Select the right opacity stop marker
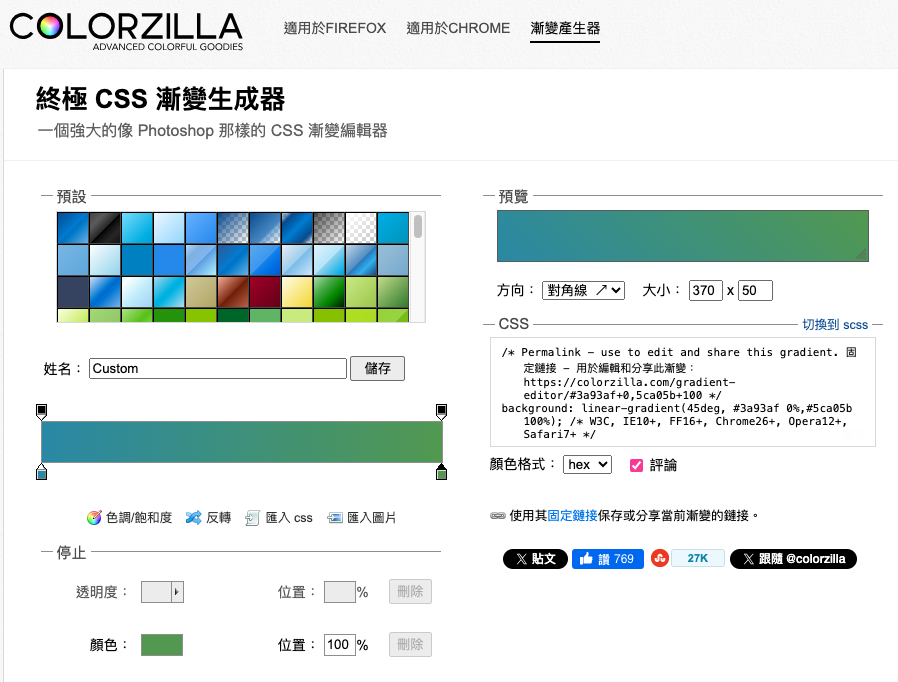This screenshot has width=898, height=682. [x=442, y=411]
